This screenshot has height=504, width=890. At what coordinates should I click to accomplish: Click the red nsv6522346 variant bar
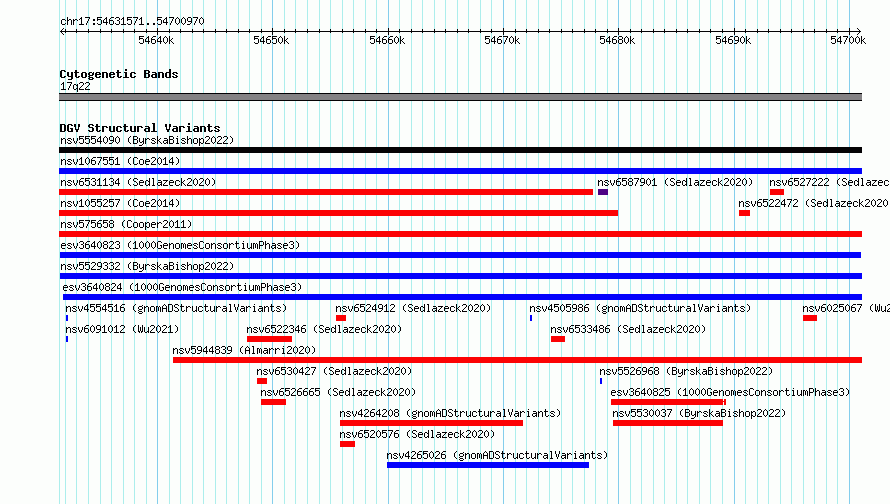click(270, 339)
